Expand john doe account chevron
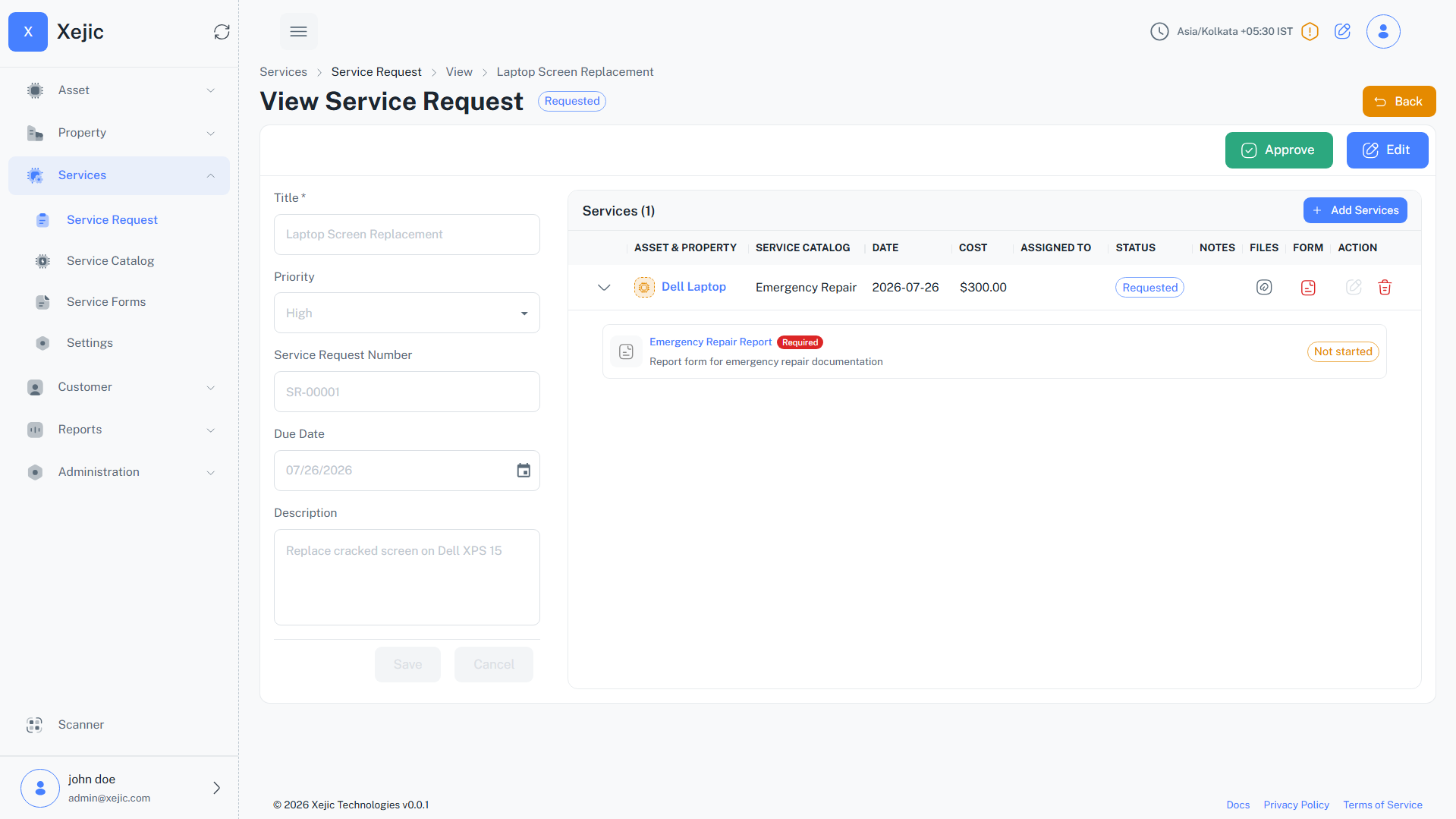The image size is (1456, 819). (216, 788)
